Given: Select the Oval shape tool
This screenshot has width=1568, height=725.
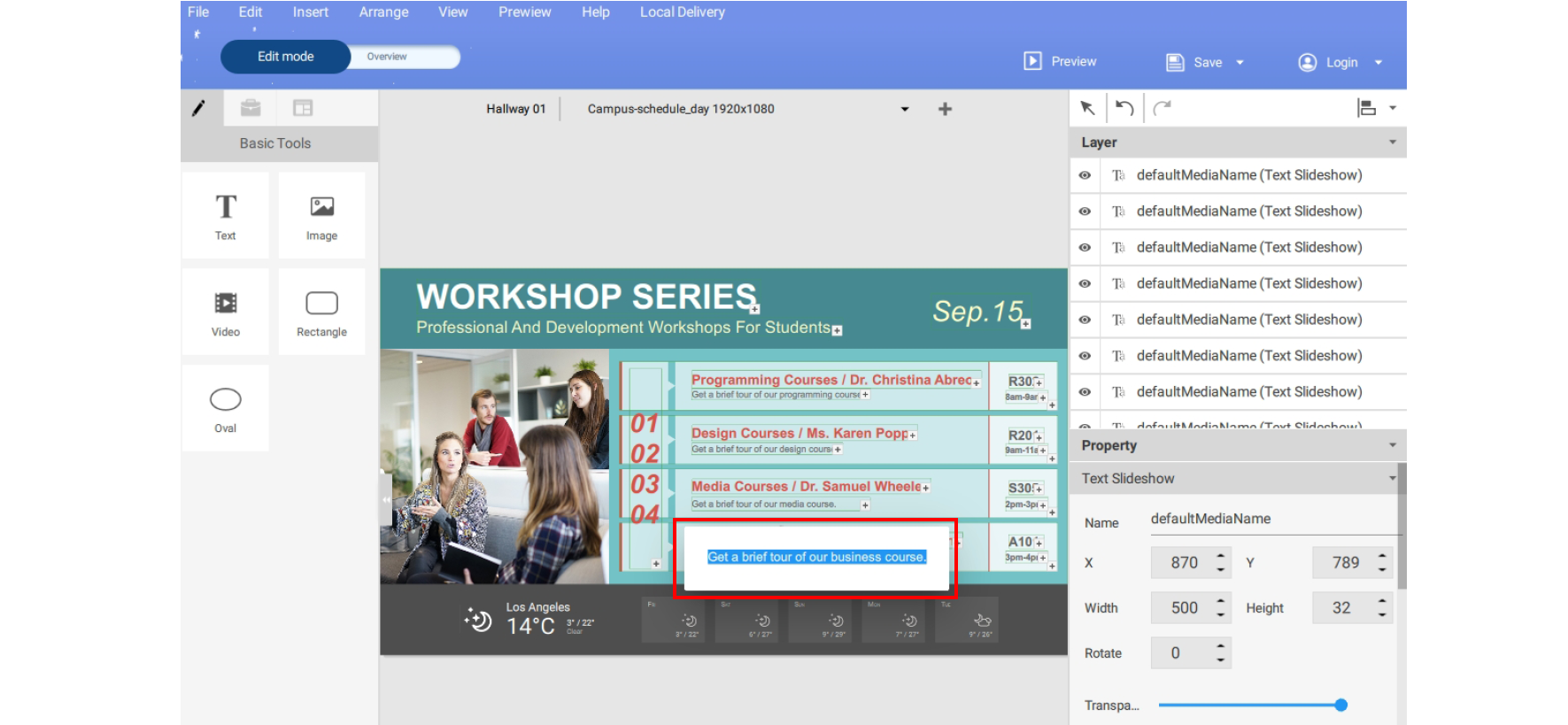Looking at the screenshot, I should point(225,408).
